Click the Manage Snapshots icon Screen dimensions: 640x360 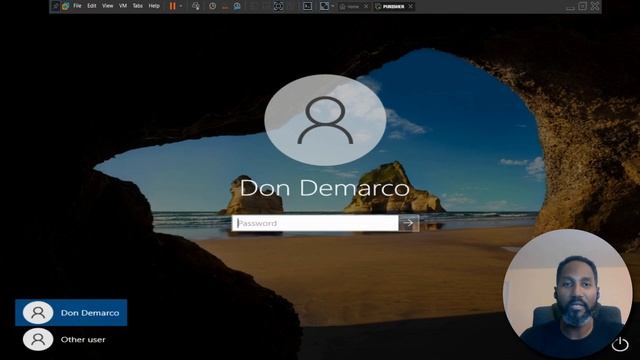pyautogui.click(x=237, y=6)
